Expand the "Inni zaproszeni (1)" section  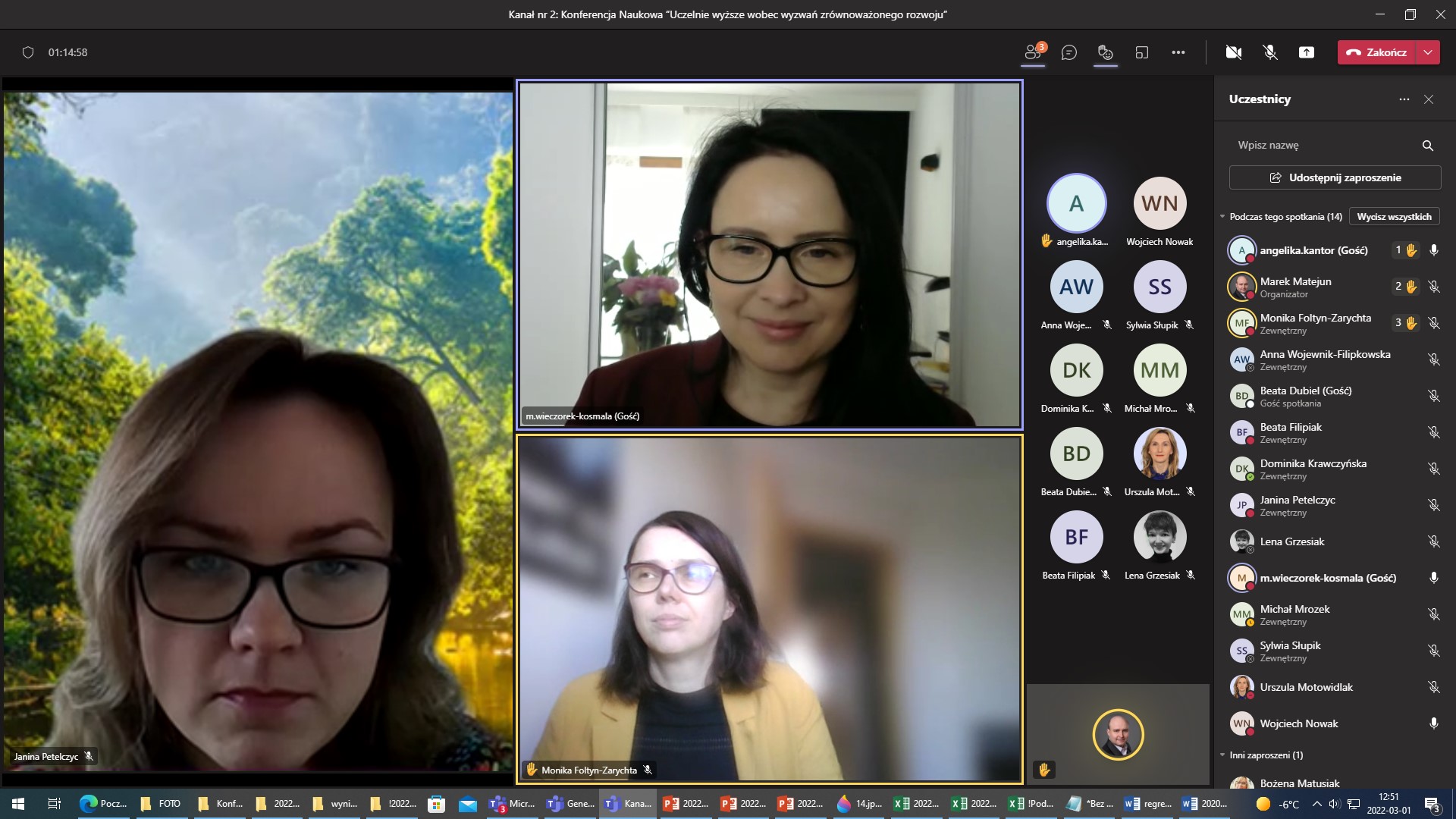(1222, 755)
